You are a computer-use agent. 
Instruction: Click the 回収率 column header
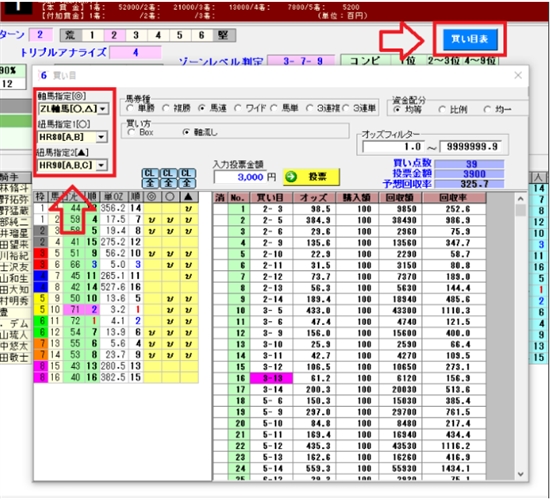pos(454,198)
